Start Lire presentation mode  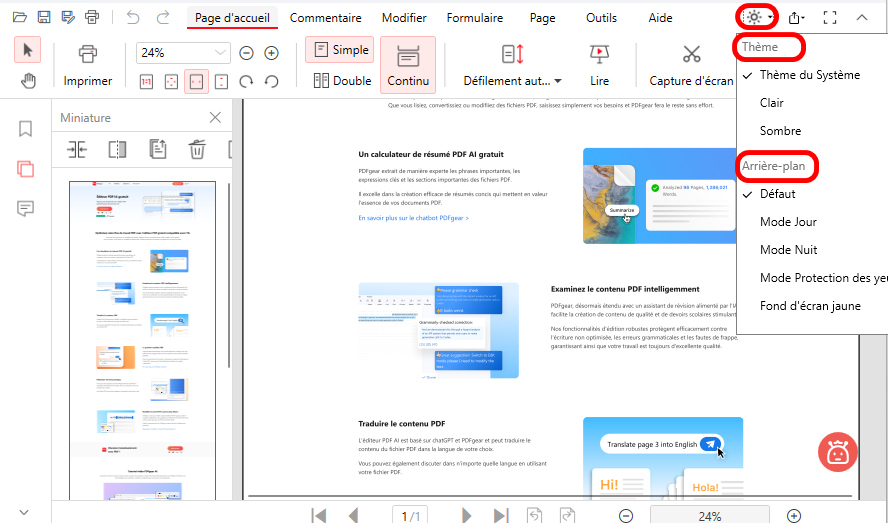(x=599, y=66)
